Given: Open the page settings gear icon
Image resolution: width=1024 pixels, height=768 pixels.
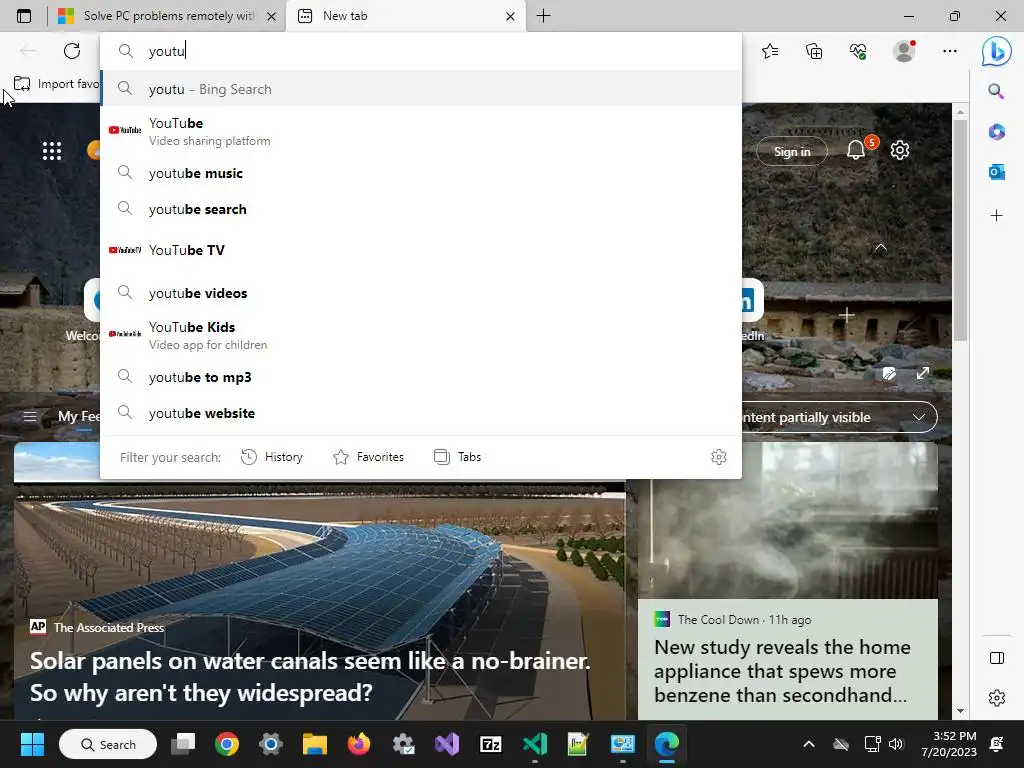Looking at the screenshot, I should click(900, 150).
